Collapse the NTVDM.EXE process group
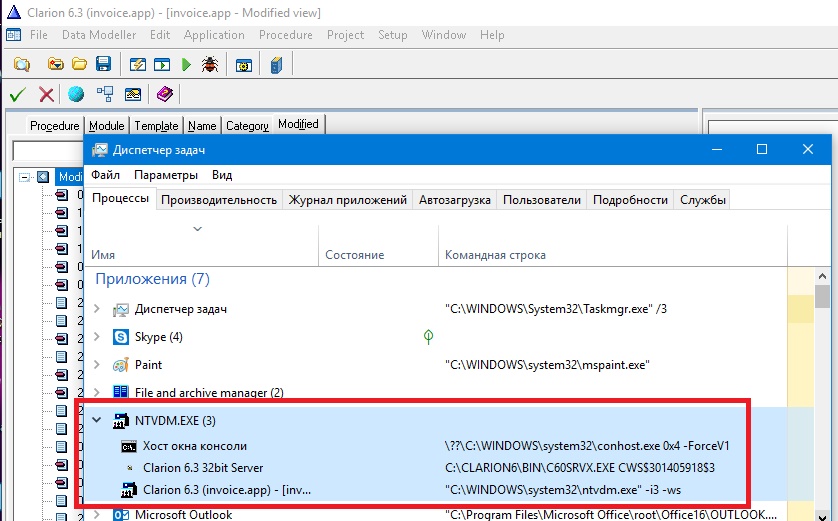Viewport: 838px width, 521px height. click(x=97, y=421)
